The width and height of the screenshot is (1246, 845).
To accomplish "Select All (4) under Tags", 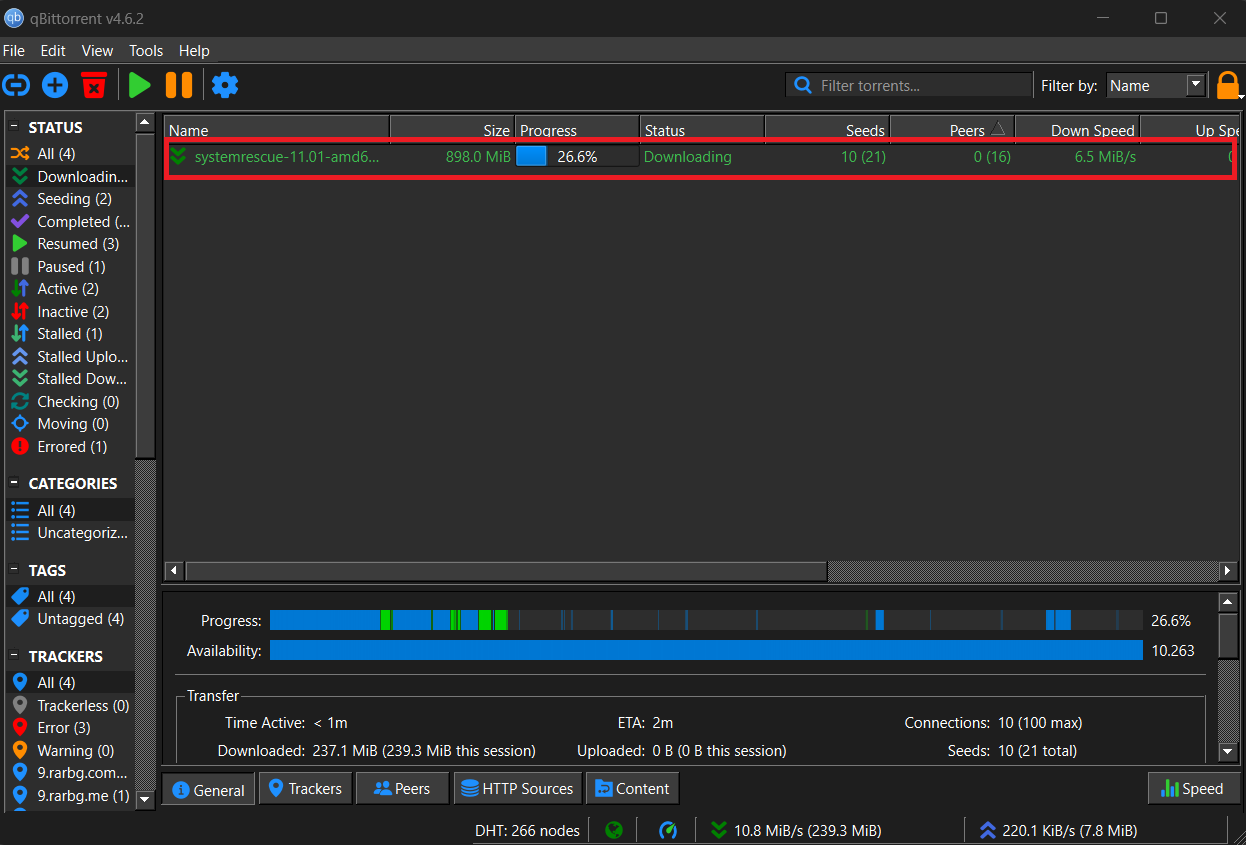I will tap(70, 596).
